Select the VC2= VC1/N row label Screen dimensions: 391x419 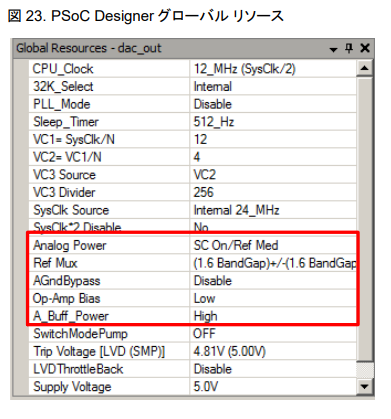point(67,157)
